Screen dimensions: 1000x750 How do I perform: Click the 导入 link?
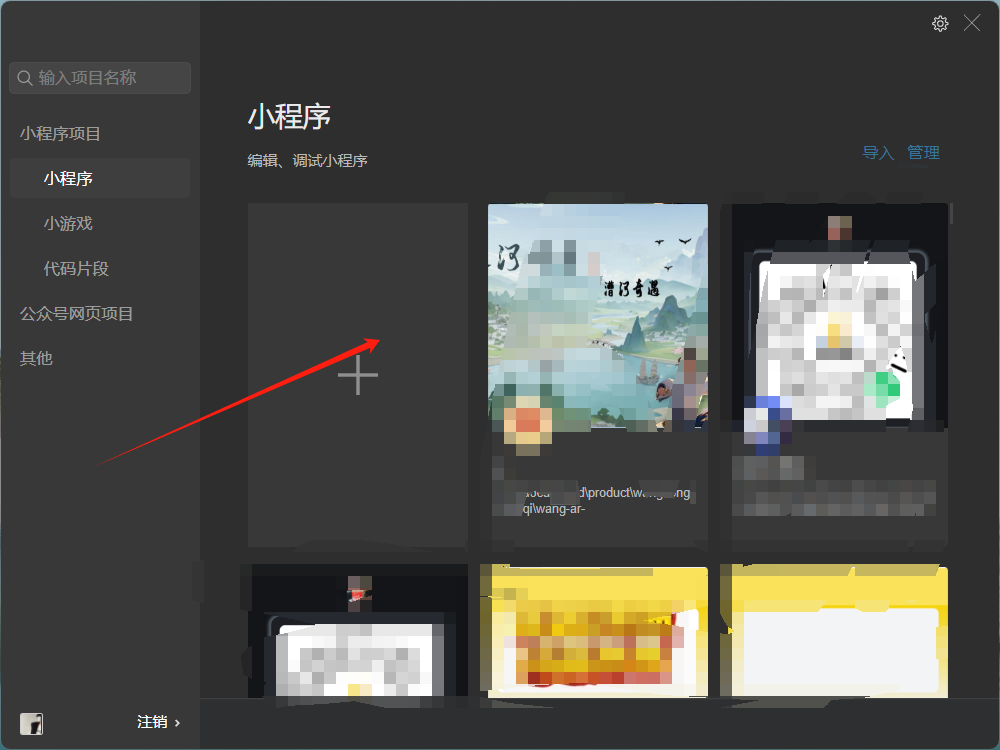click(878, 153)
